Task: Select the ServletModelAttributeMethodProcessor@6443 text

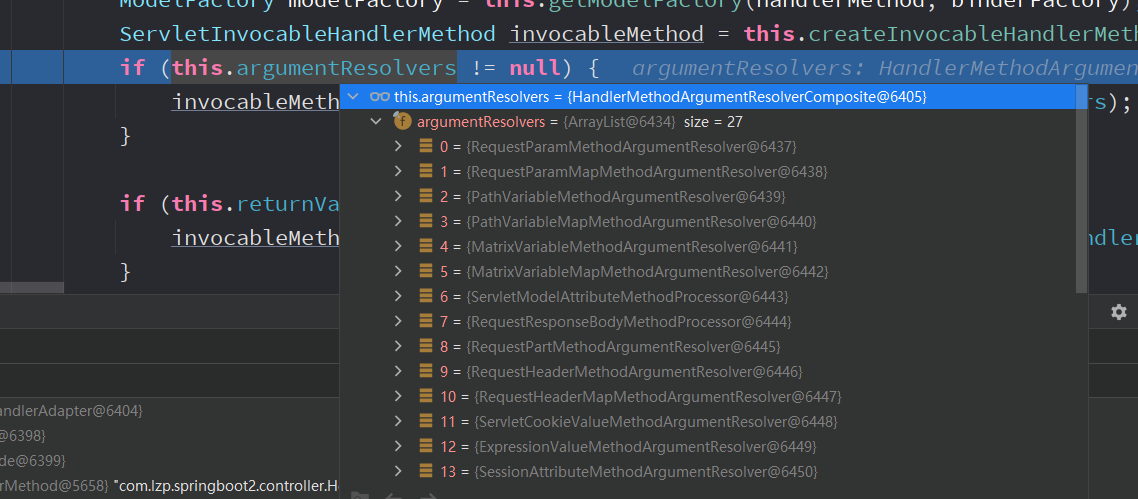Action: 627,297
